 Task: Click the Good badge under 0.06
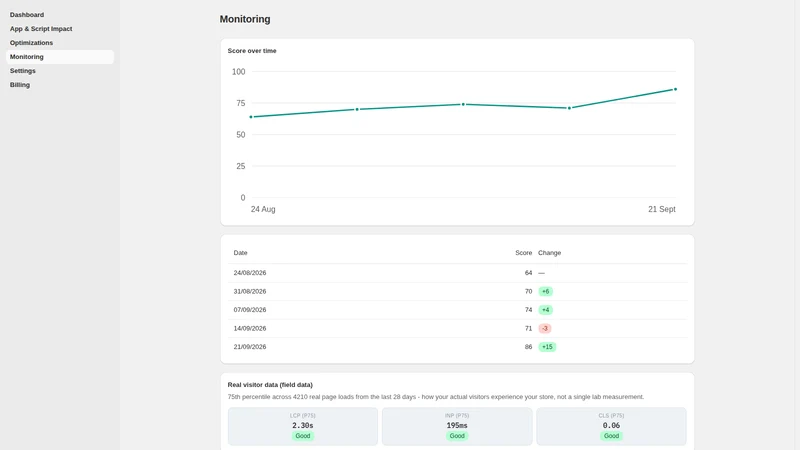[611, 436]
